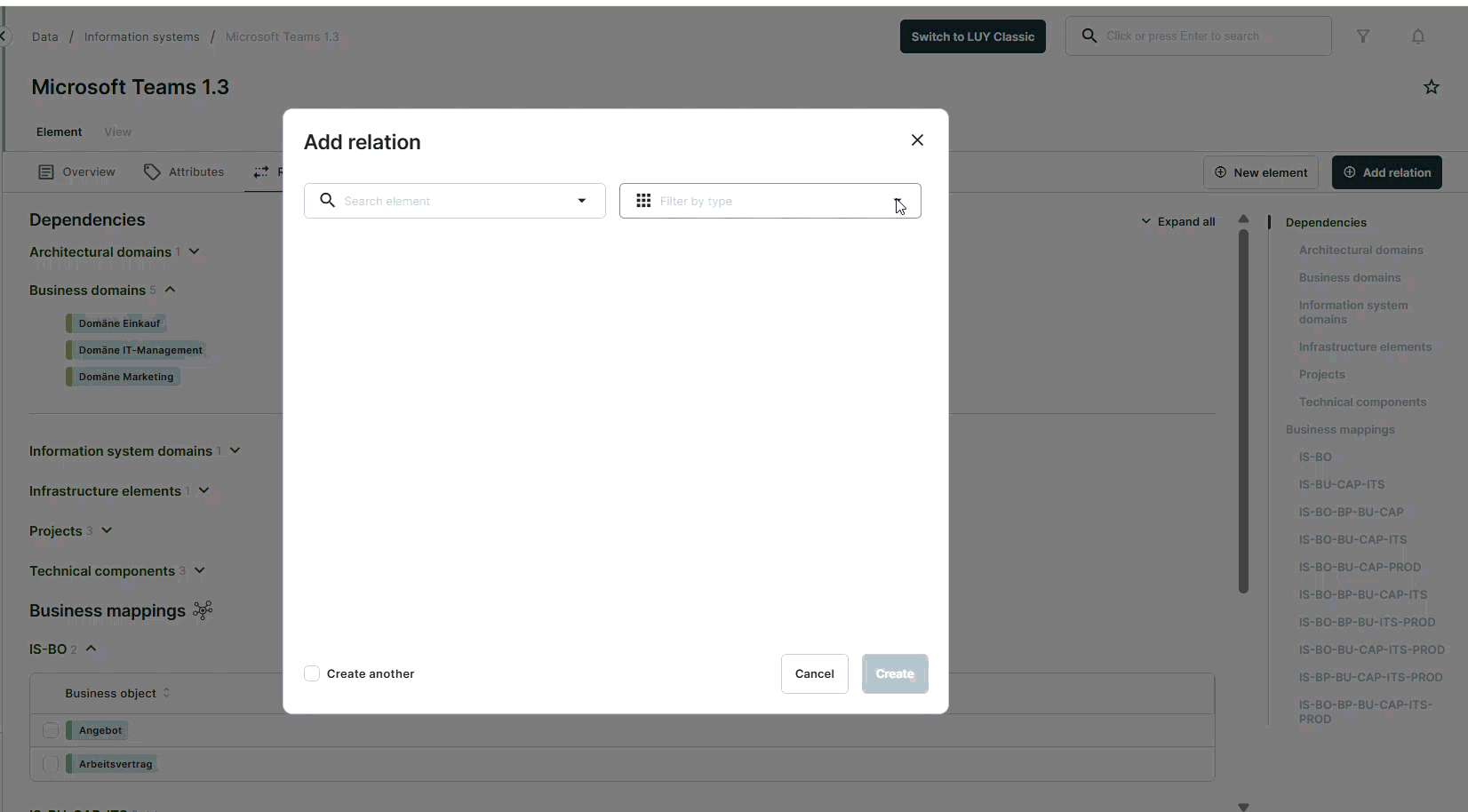Jump to IS-BP-BU-CAP-ITS-PROD in outline
1468x812 pixels.
(1370, 677)
